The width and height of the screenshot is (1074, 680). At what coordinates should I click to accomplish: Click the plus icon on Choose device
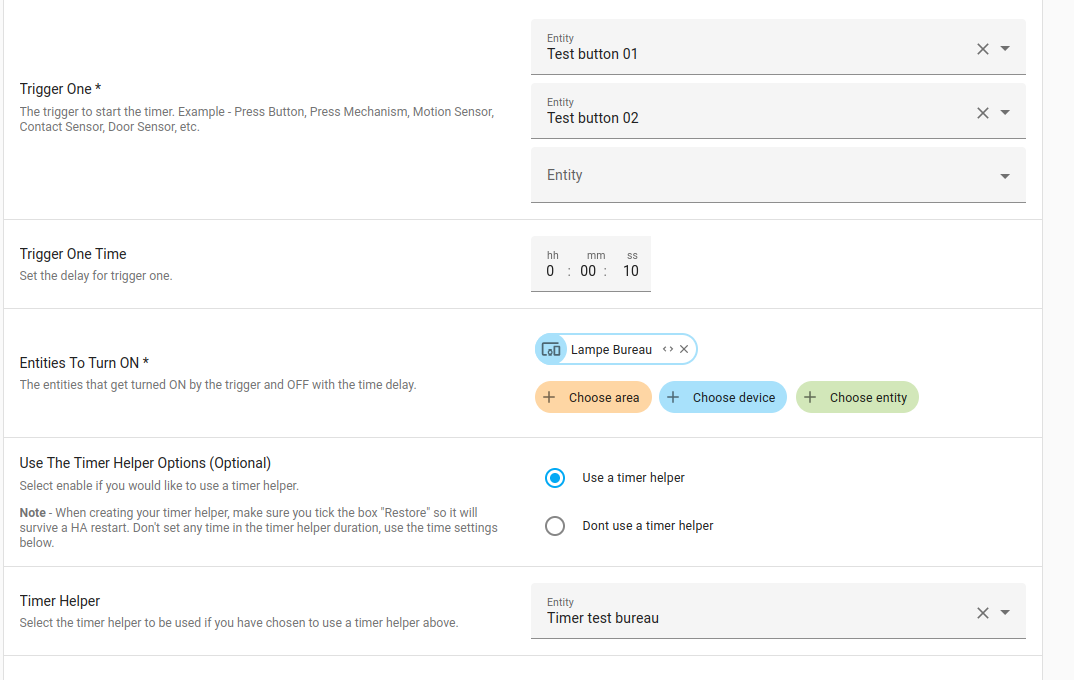tap(672, 397)
